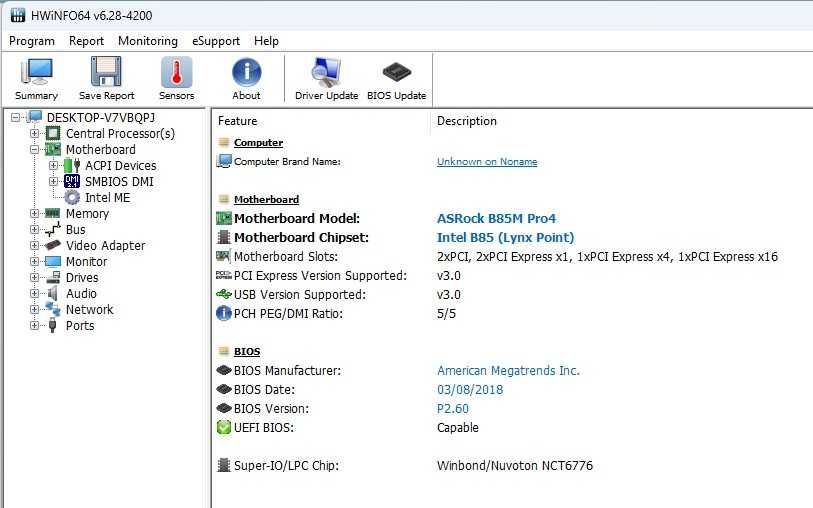Open the eSupport menu

[x=216, y=41]
